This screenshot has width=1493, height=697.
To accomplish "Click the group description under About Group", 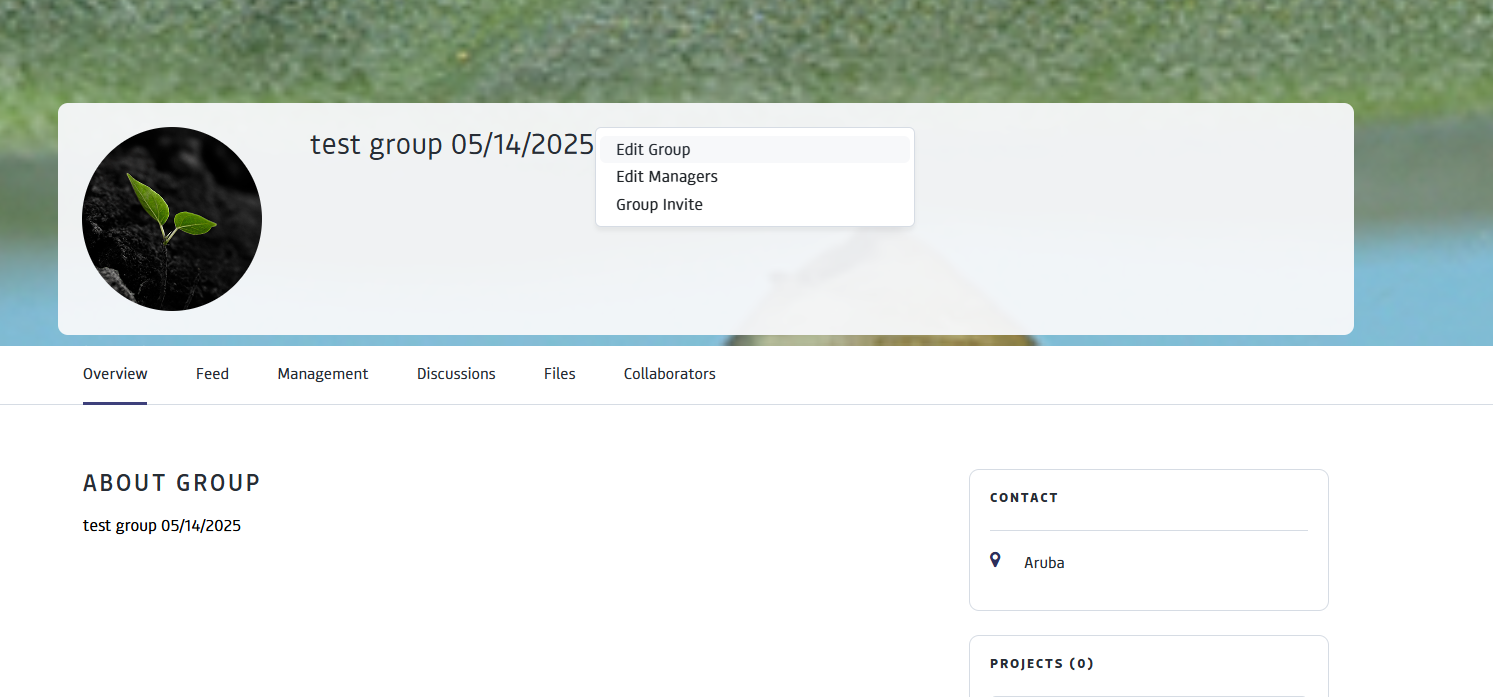I will [162, 526].
